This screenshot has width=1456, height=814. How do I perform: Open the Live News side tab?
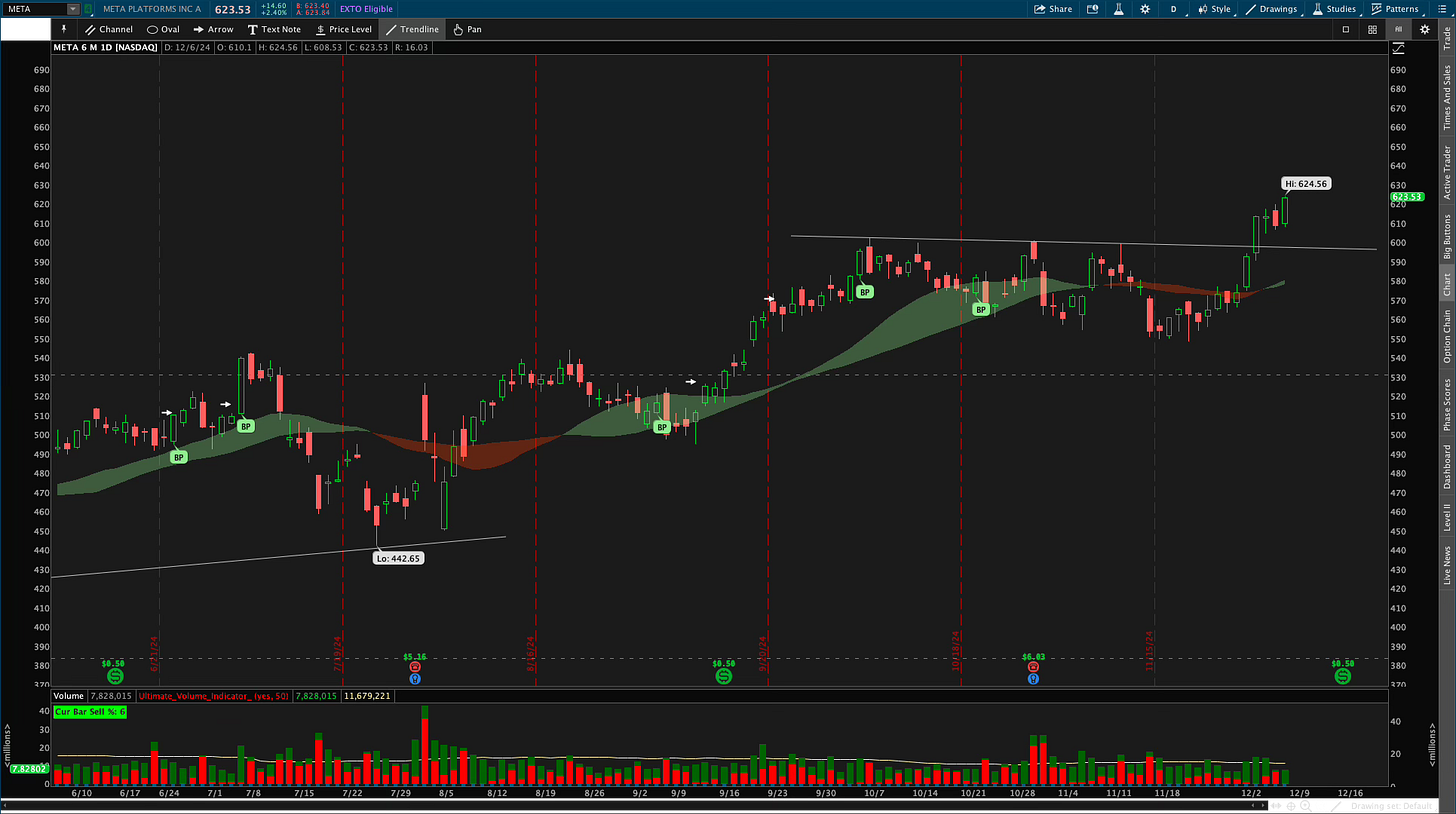(1446, 565)
